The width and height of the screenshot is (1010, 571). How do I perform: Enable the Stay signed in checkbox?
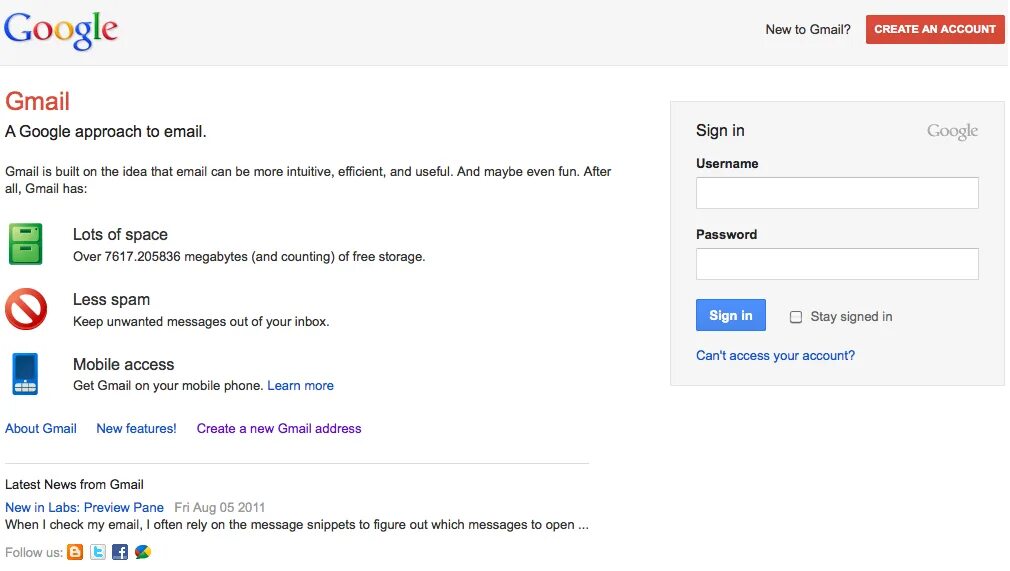click(796, 317)
